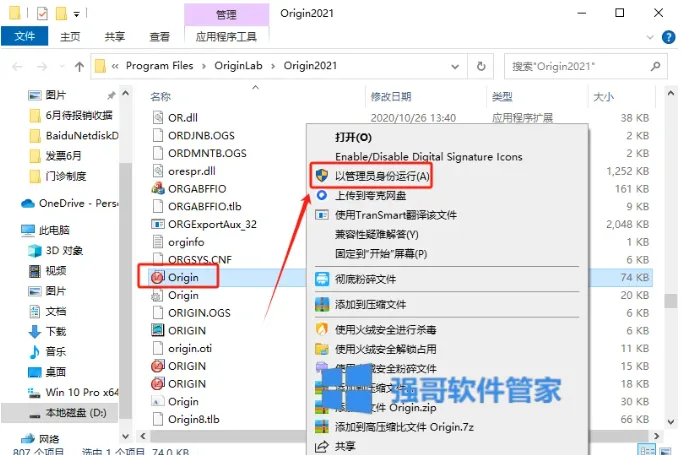688x455 pixels.
Task: Switch to the 主页 ribbon tab
Action: point(70,37)
